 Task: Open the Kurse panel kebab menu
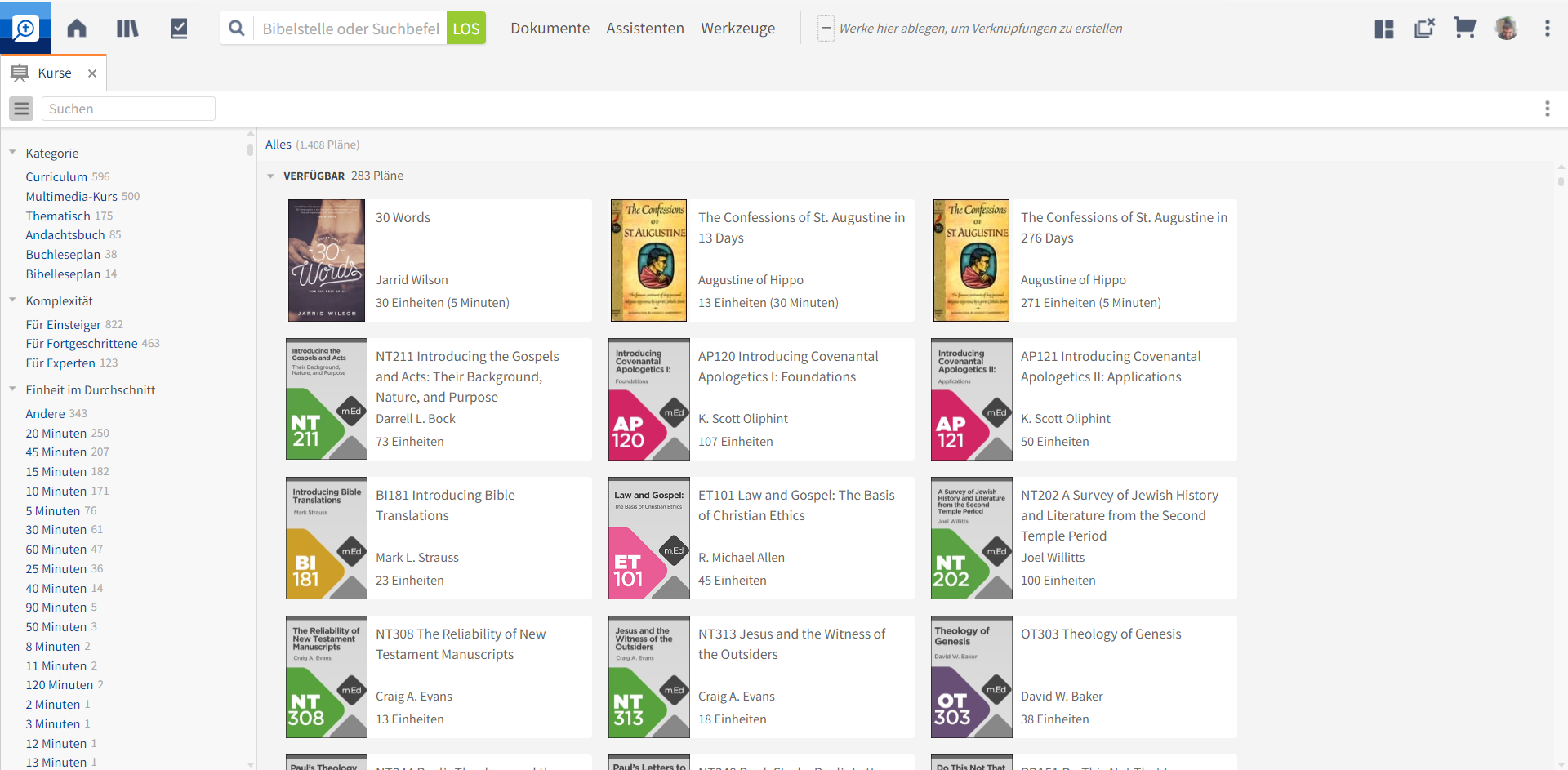(x=1547, y=109)
